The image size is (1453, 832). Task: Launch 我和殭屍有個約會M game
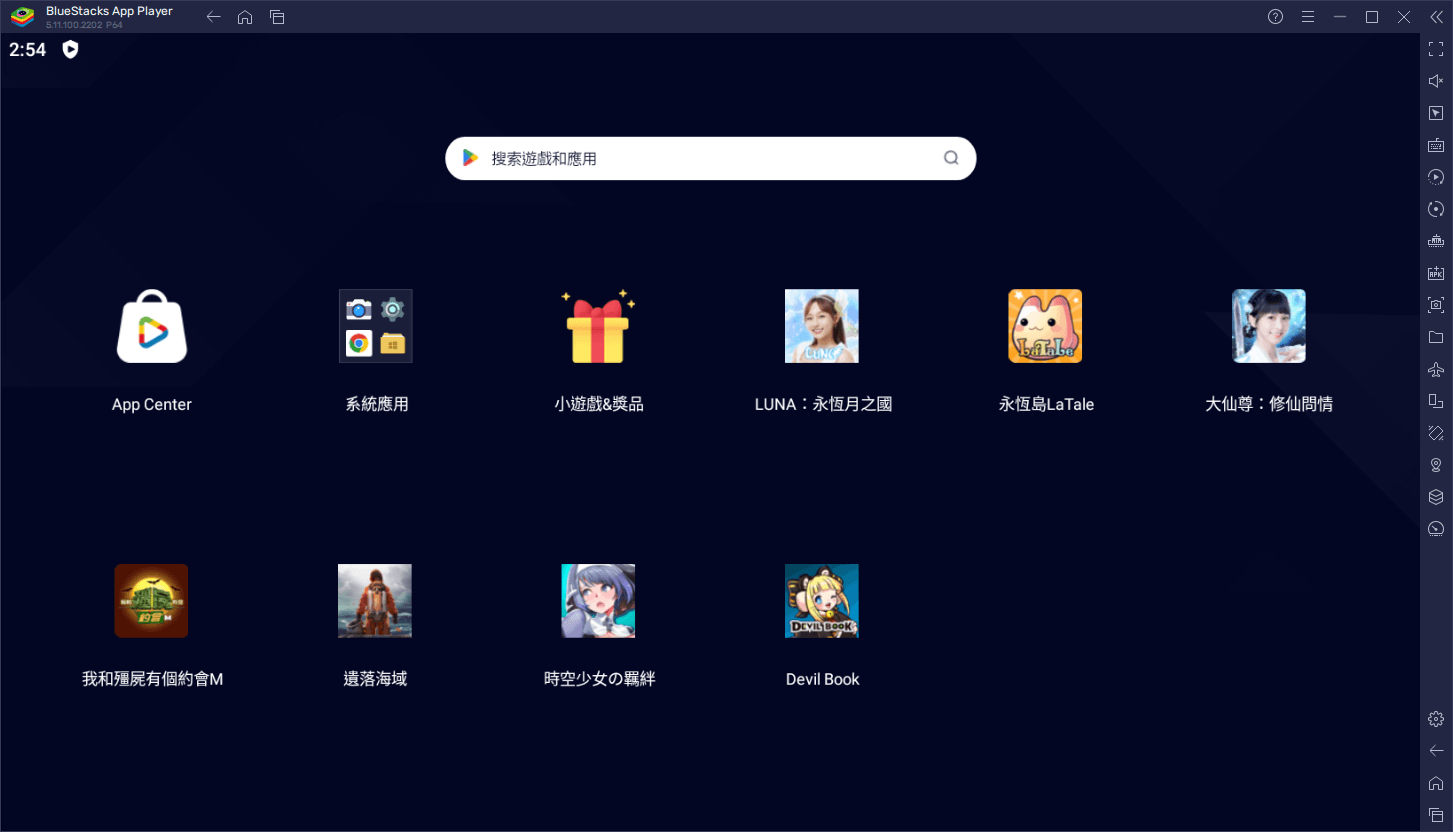pyautogui.click(x=152, y=601)
